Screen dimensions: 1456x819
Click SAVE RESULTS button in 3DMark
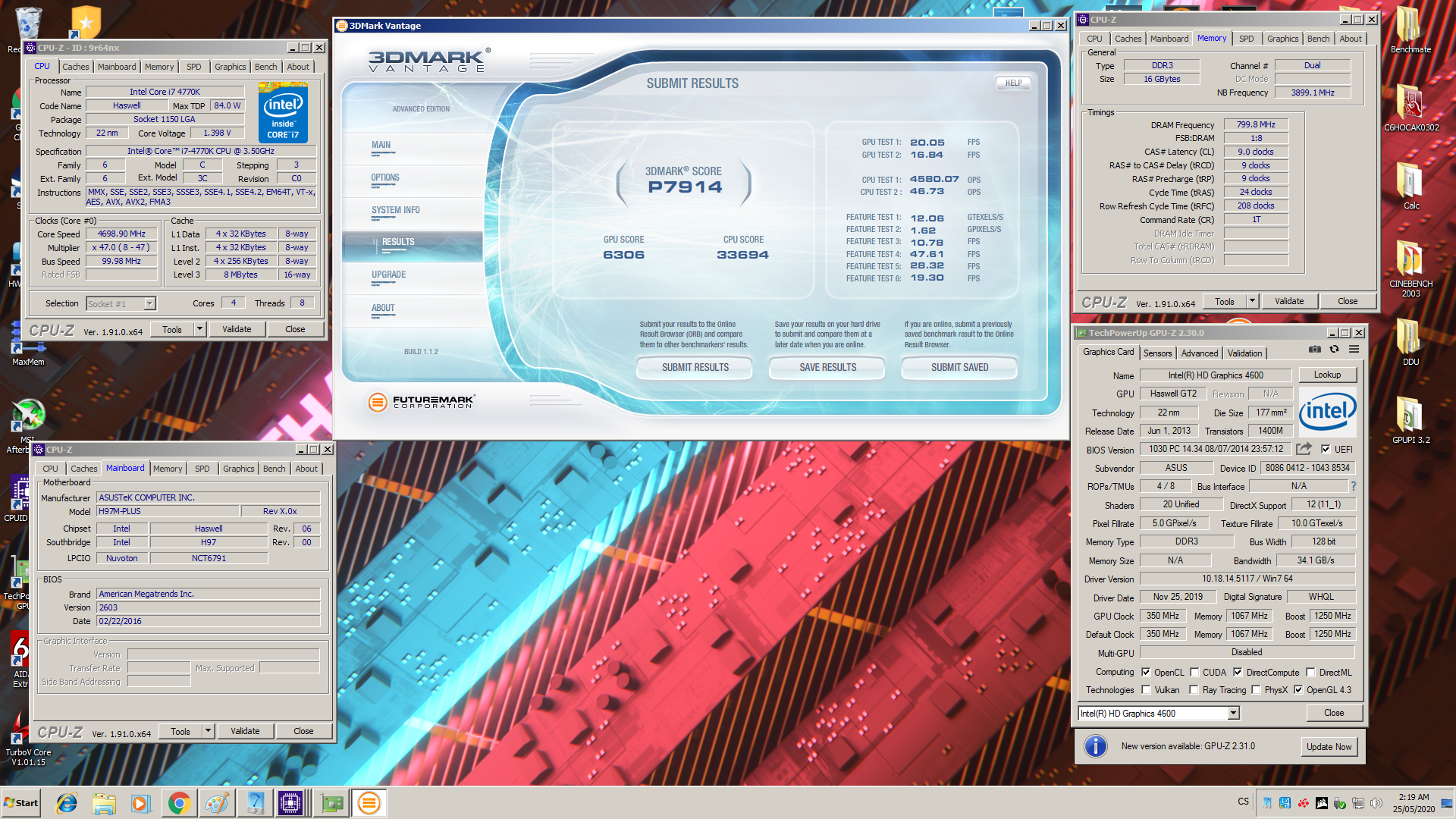(827, 367)
